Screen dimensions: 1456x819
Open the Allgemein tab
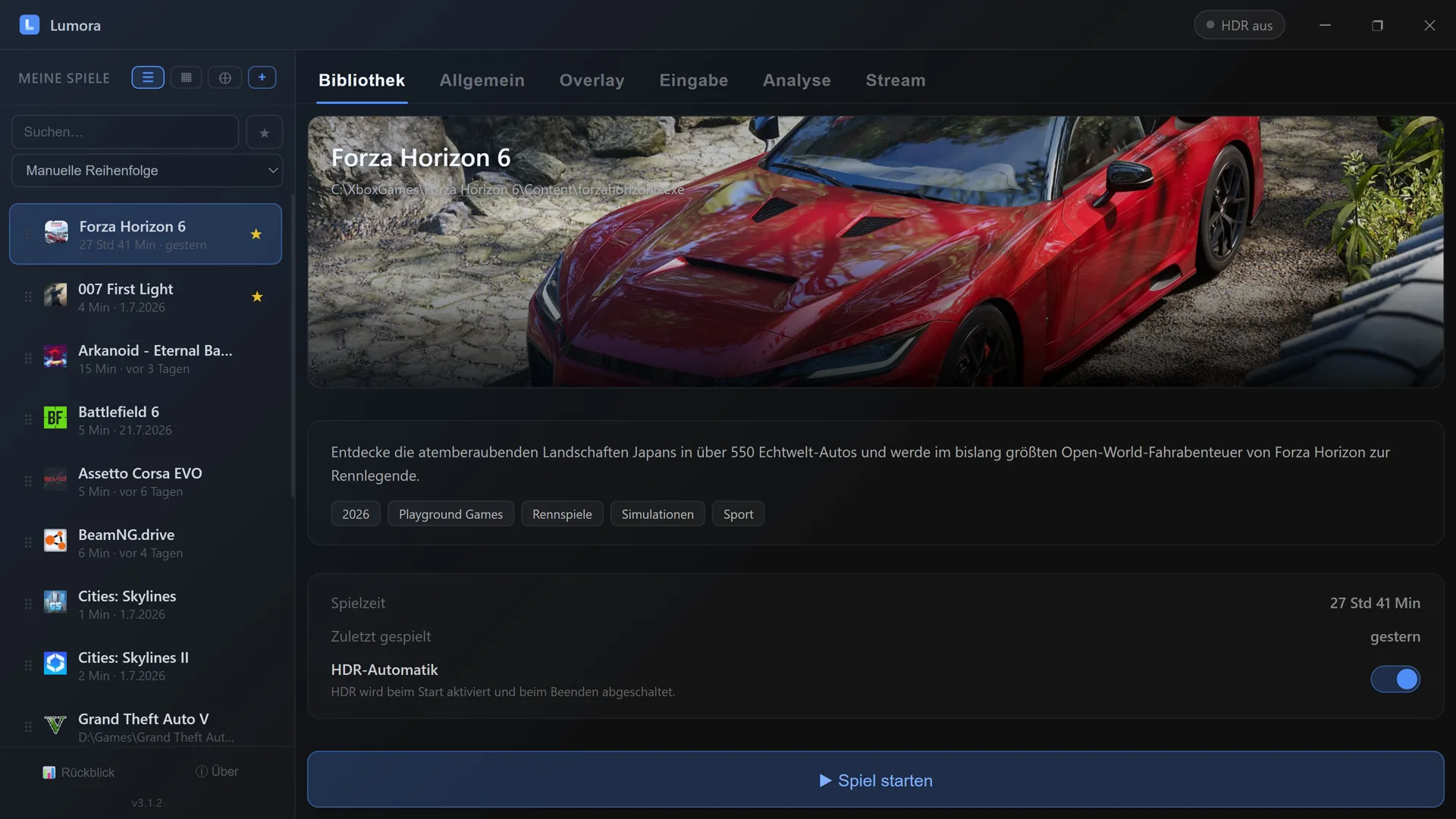point(482,80)
